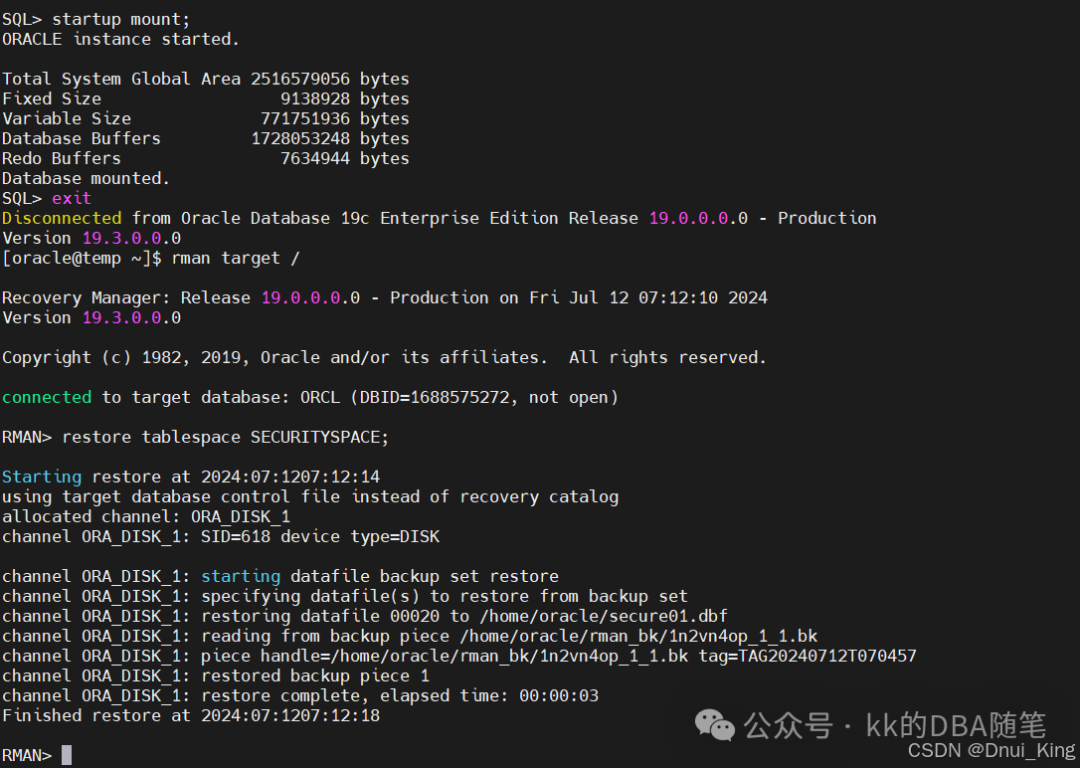The width and height of the screenshot is (1080, 768).
Task: Click the 'Database mounted.' line
Action: [x=86, y=178]
